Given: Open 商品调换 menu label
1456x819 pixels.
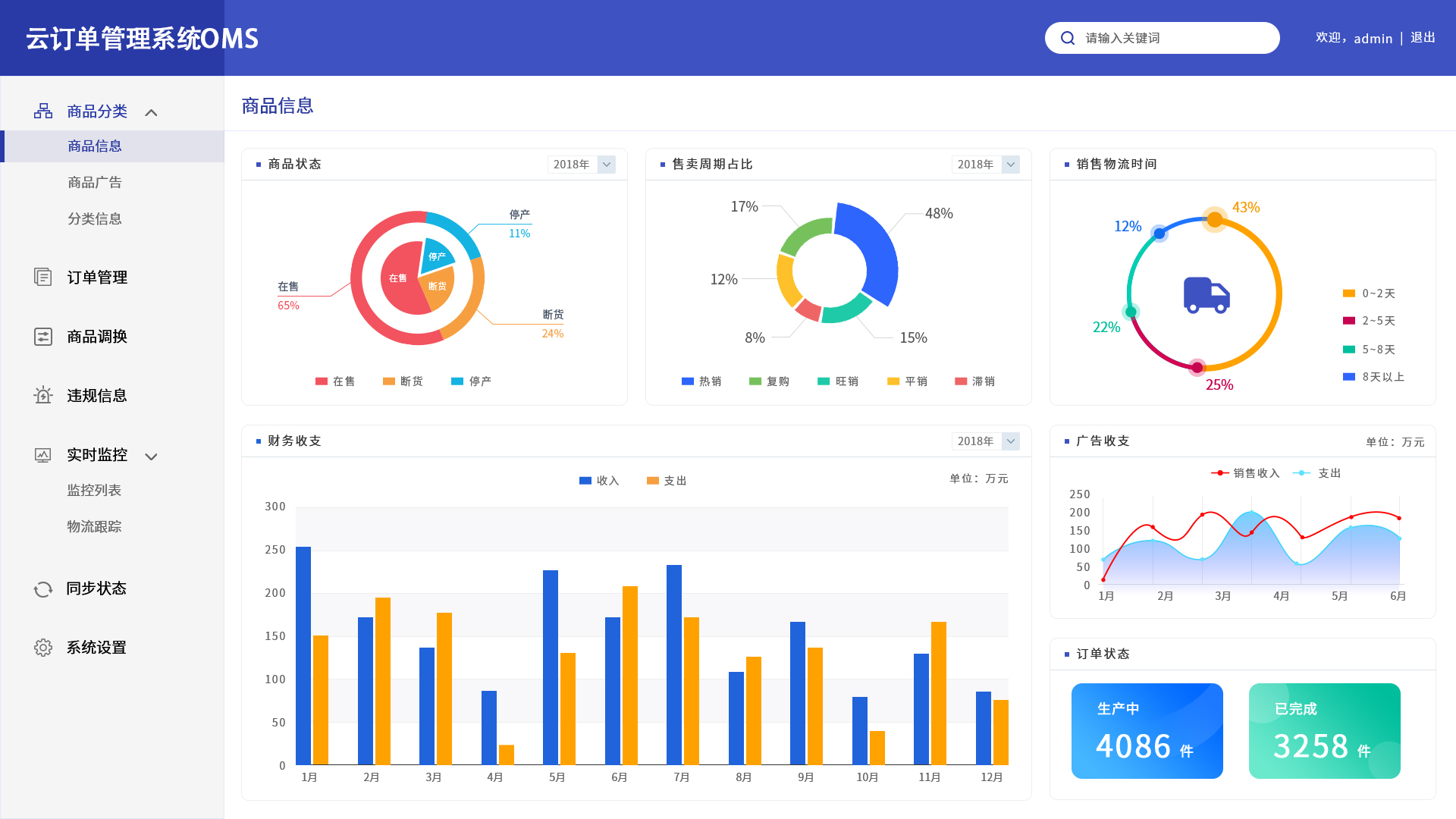Looking at the screenshot, I should click(97, 337).
